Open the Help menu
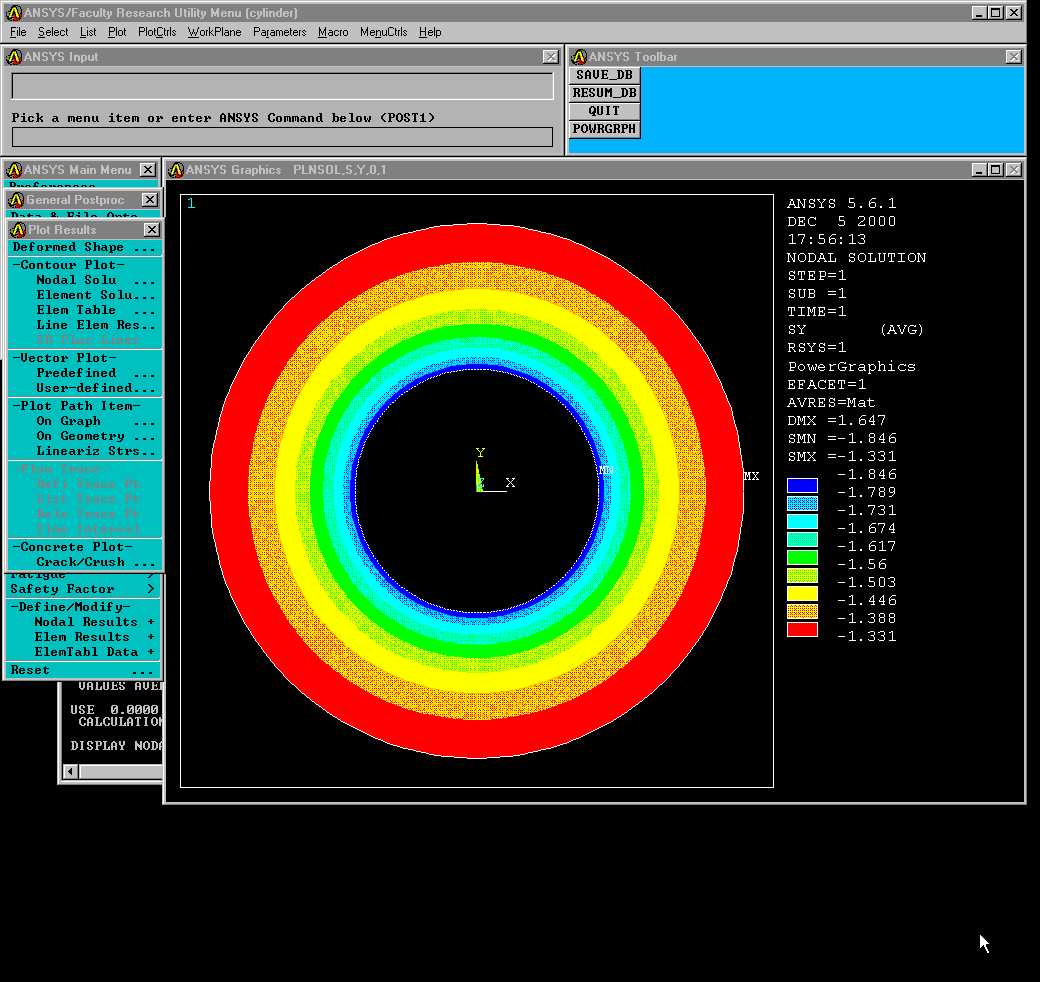Screen dimensions: 1040x982 point(430,32)
